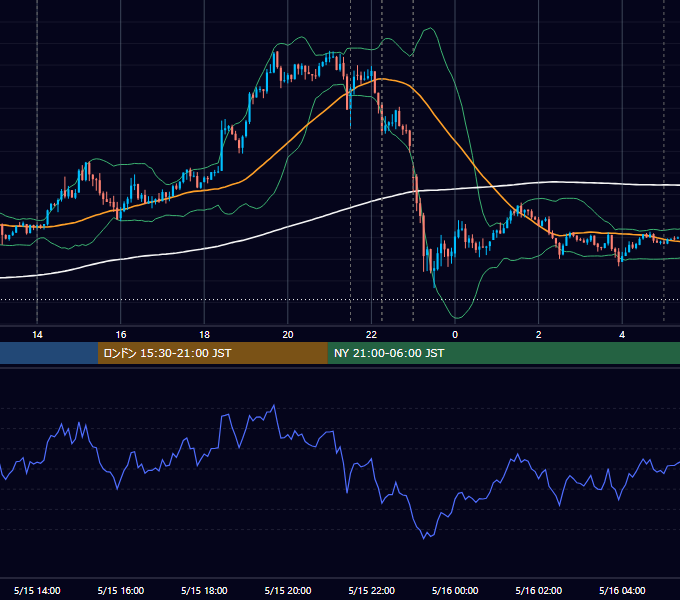The height and width of the screenshot is (600, 680).
Task: Click the ロンドン 15:30-21:00 JST session bar
Action: click(x=212, y=353)
